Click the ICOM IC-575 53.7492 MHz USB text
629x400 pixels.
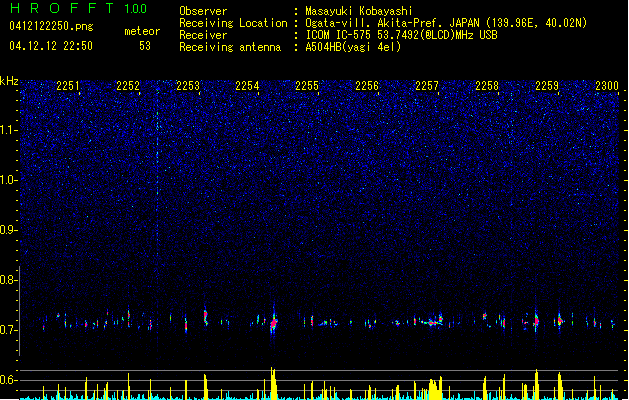tap(401, 35)
